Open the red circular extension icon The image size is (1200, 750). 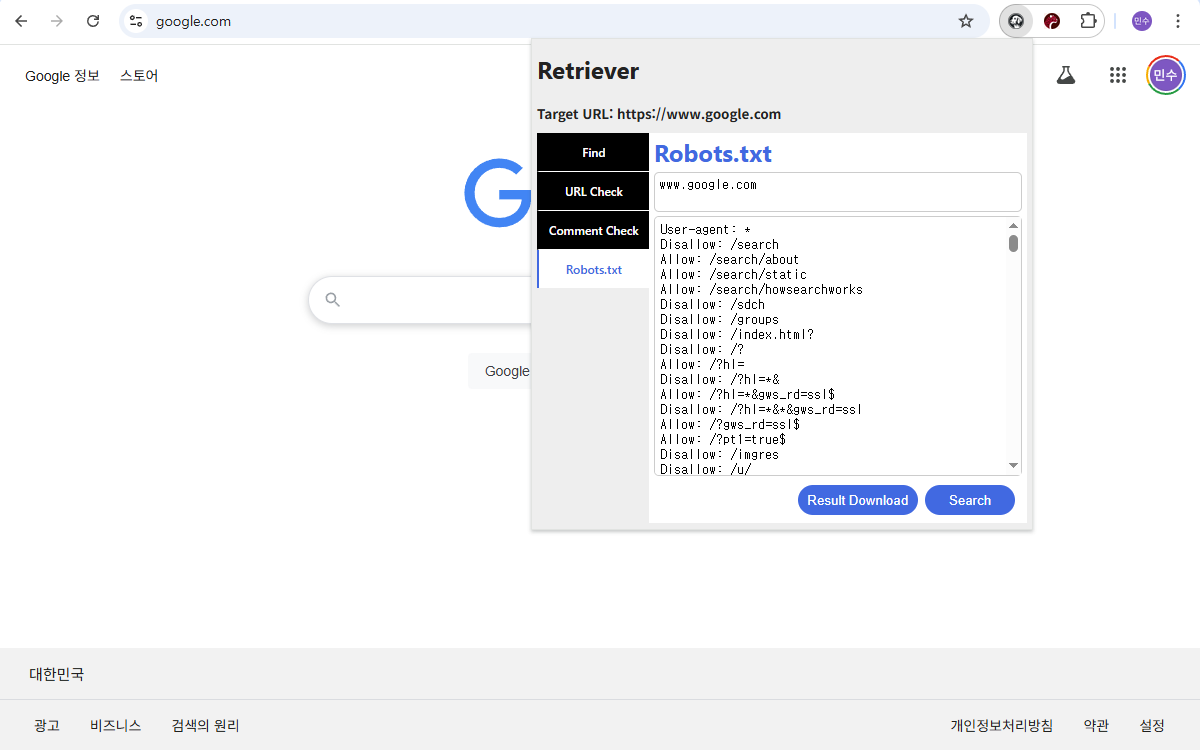[x=1052, y=21]
